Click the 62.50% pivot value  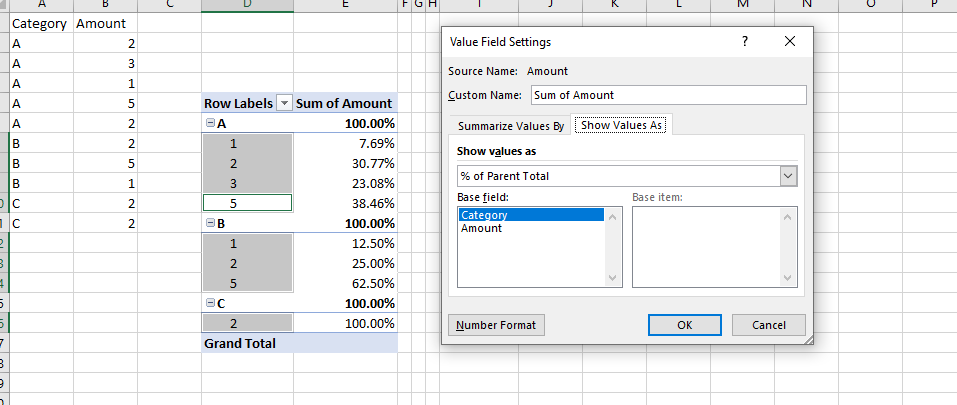coord(345,284)
